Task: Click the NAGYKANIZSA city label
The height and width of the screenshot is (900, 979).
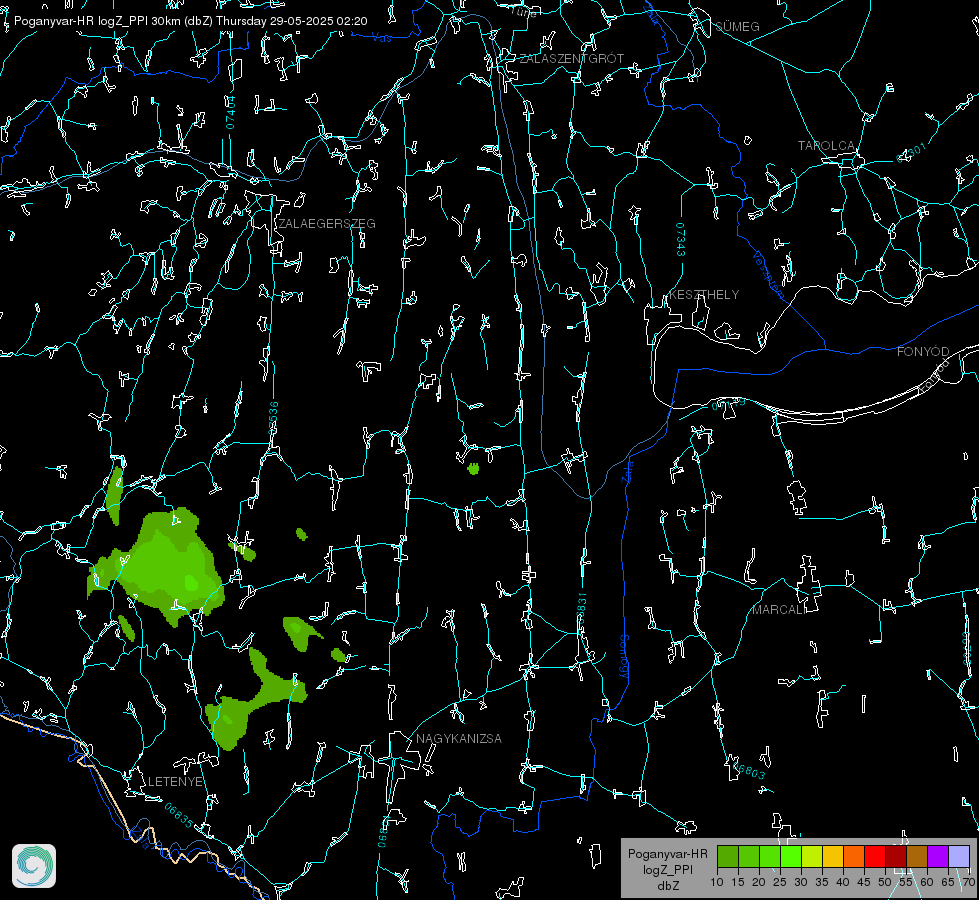Action: 459,738
